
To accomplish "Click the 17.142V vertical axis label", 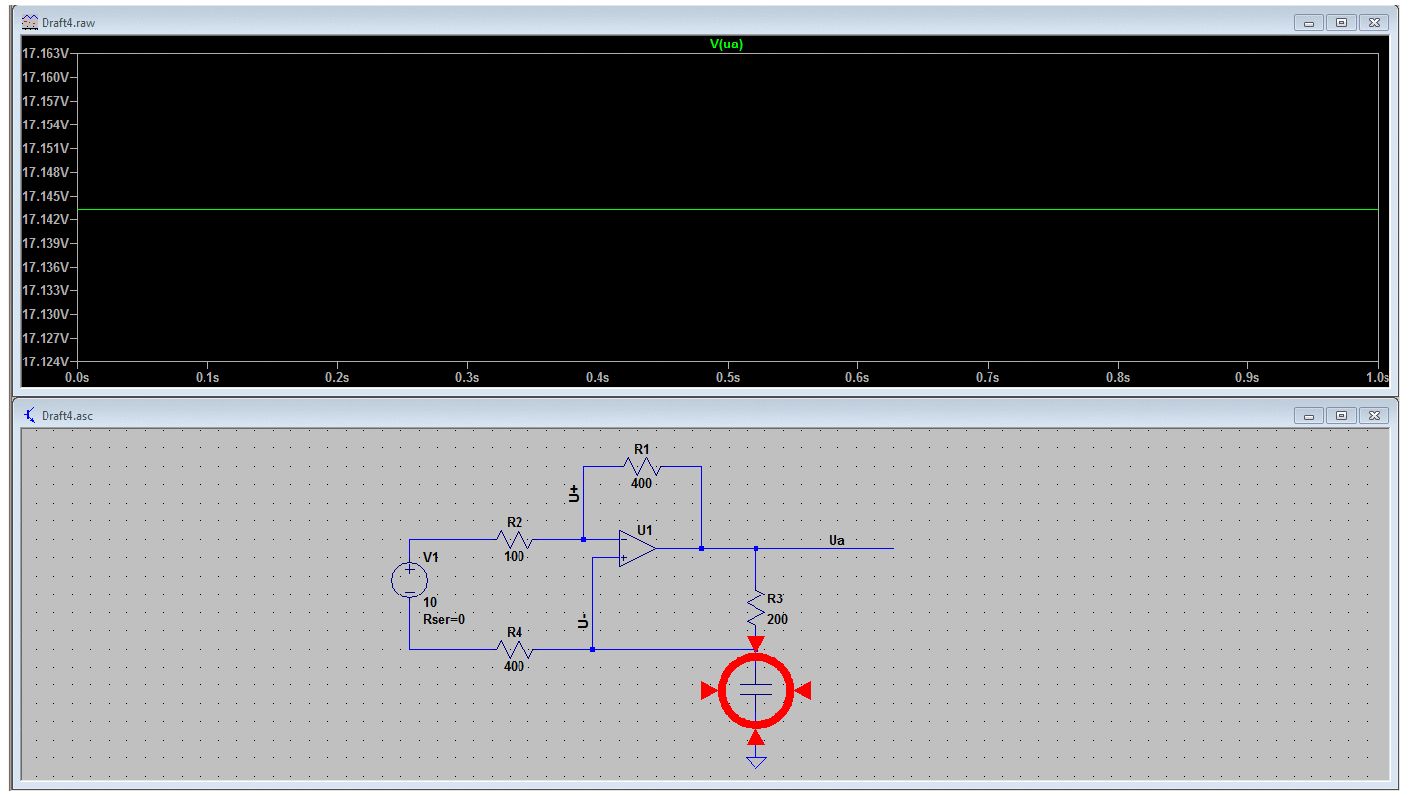I will (x=45, y=219).
